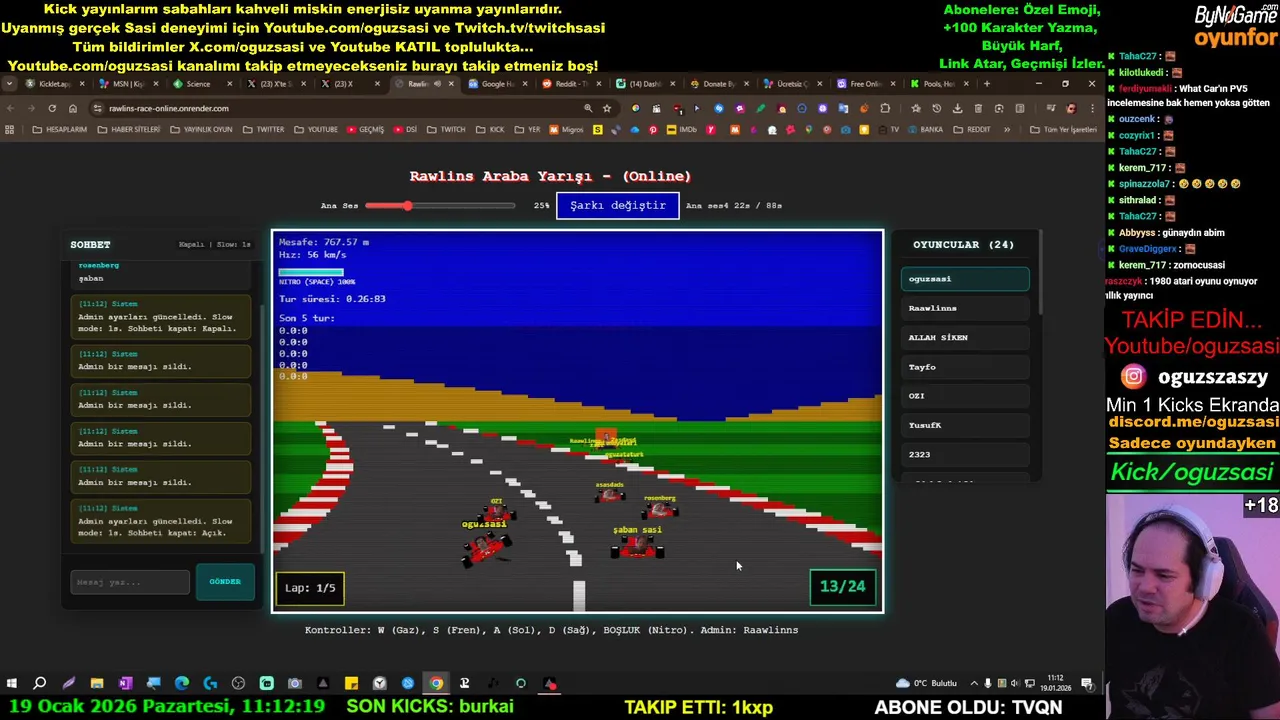
Task: Select player Tayfo in the list
Action: coord(965,367)
